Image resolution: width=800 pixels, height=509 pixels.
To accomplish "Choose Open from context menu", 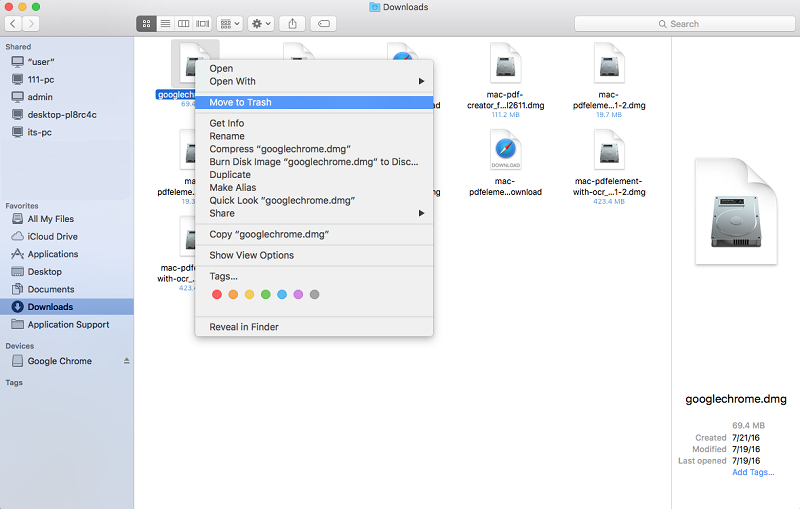I will 314,68.
